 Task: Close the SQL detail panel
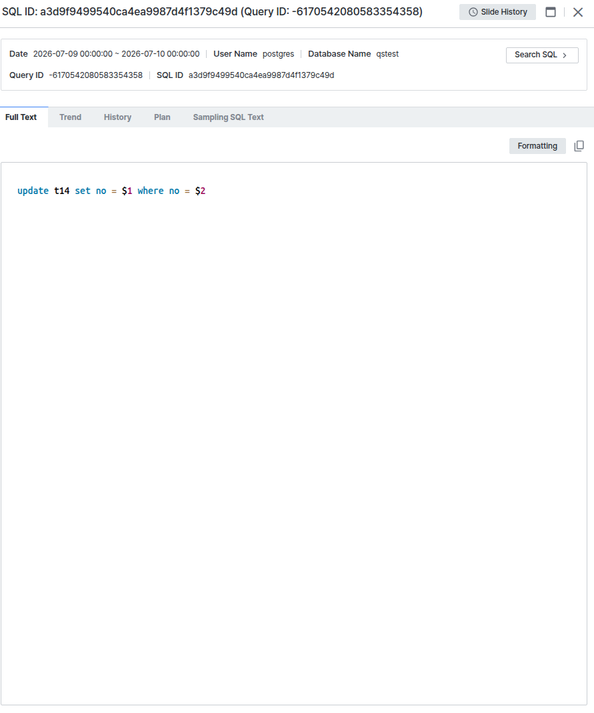(x=578, y=12)
